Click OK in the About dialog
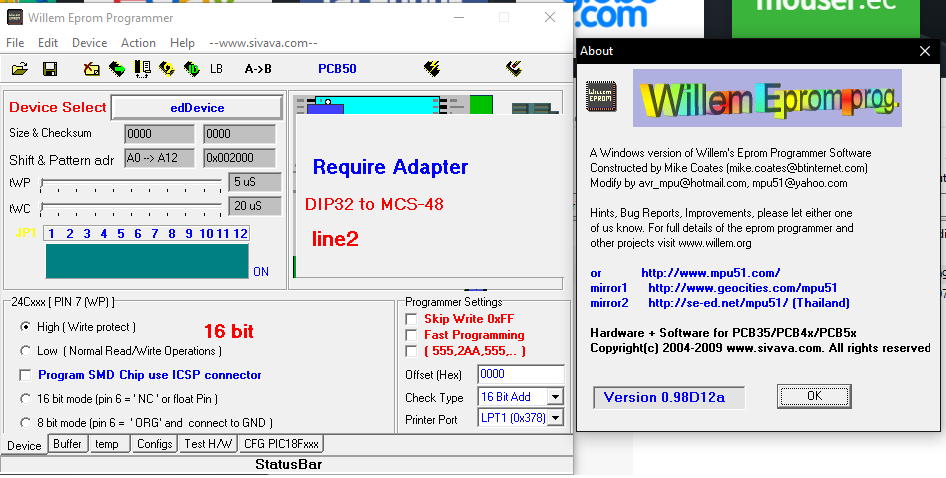The height and width of the screenshot is (478, 946). coord(814,396)
